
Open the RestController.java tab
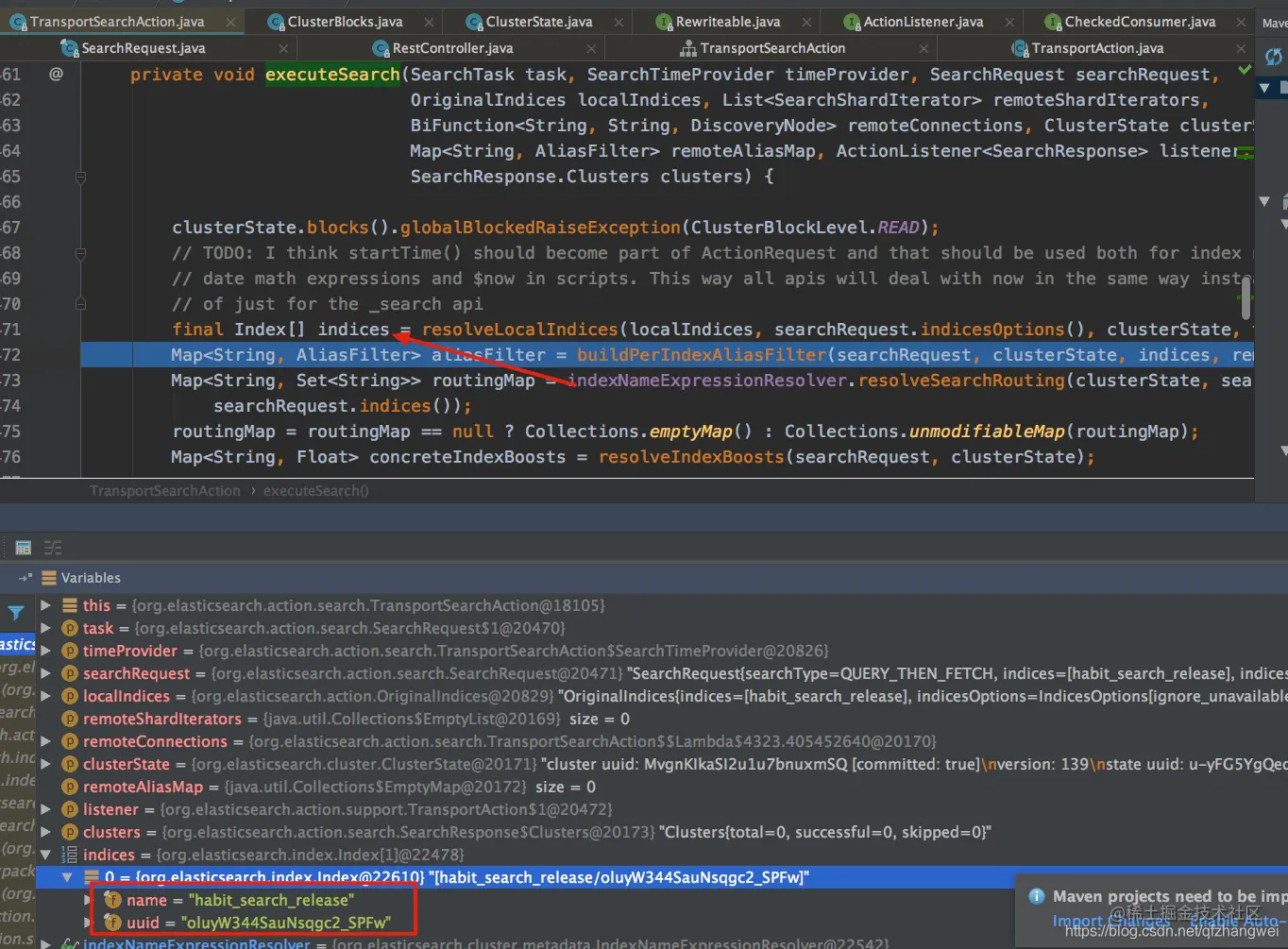click(453, 48)
